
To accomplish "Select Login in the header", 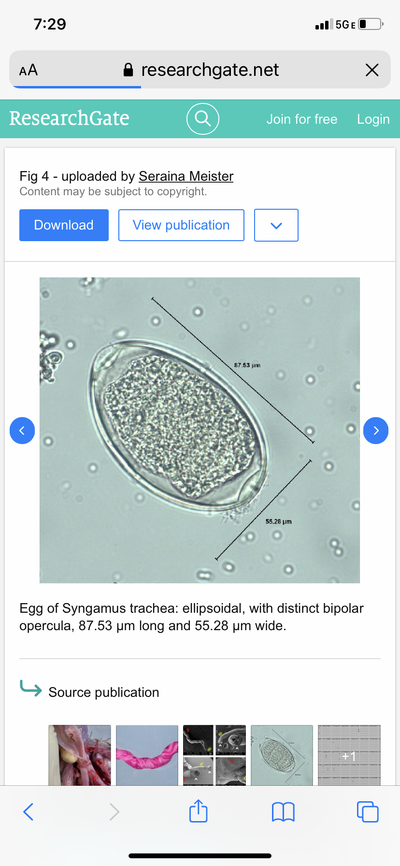I will tap(373, 119).
